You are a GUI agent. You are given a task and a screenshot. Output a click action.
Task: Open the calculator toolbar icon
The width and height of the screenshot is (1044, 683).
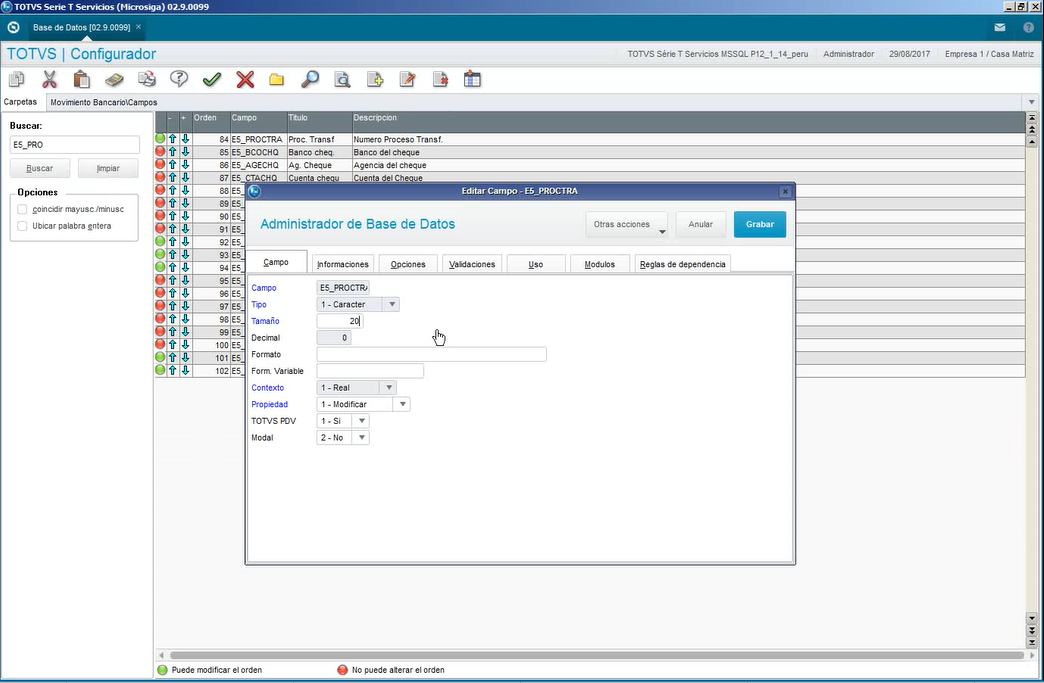pos(114,80)
